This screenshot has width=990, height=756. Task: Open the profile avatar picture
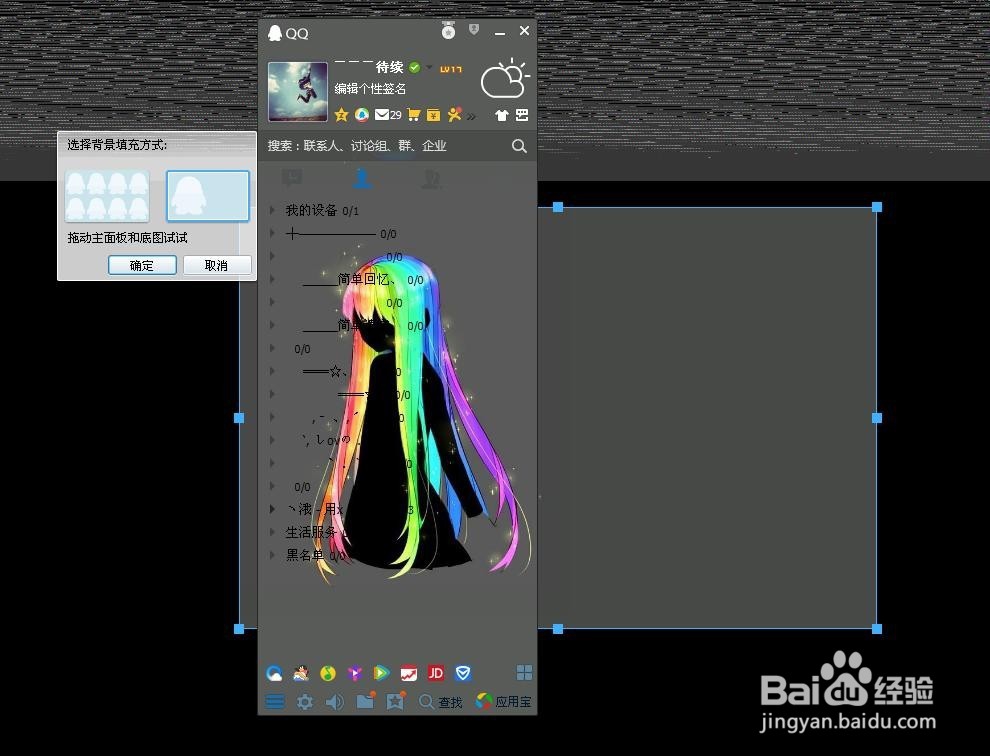(298, 92)
